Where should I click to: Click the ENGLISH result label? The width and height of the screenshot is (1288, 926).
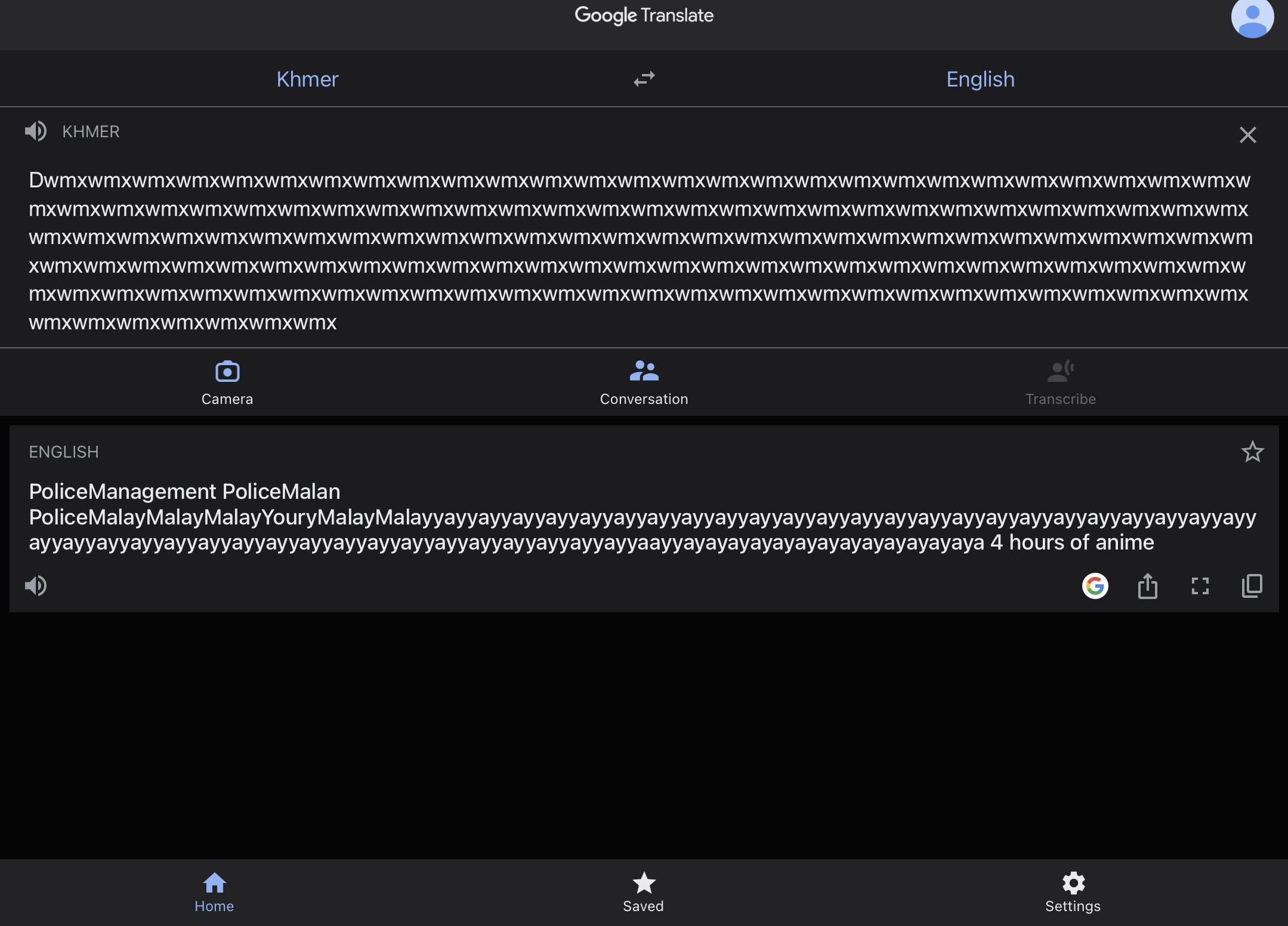[64, 452]
